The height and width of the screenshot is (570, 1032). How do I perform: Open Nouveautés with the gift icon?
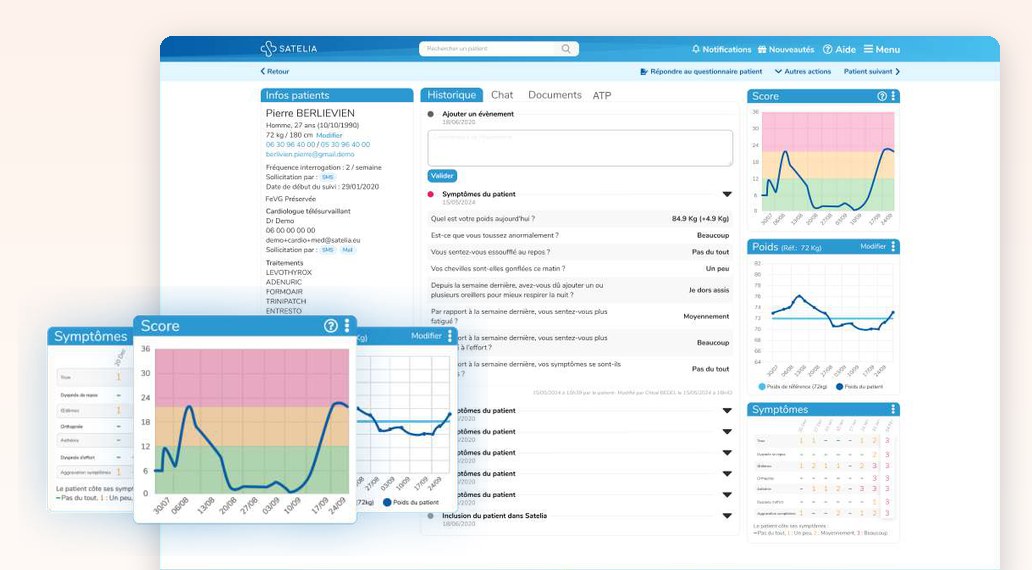[x=762, y=49]
